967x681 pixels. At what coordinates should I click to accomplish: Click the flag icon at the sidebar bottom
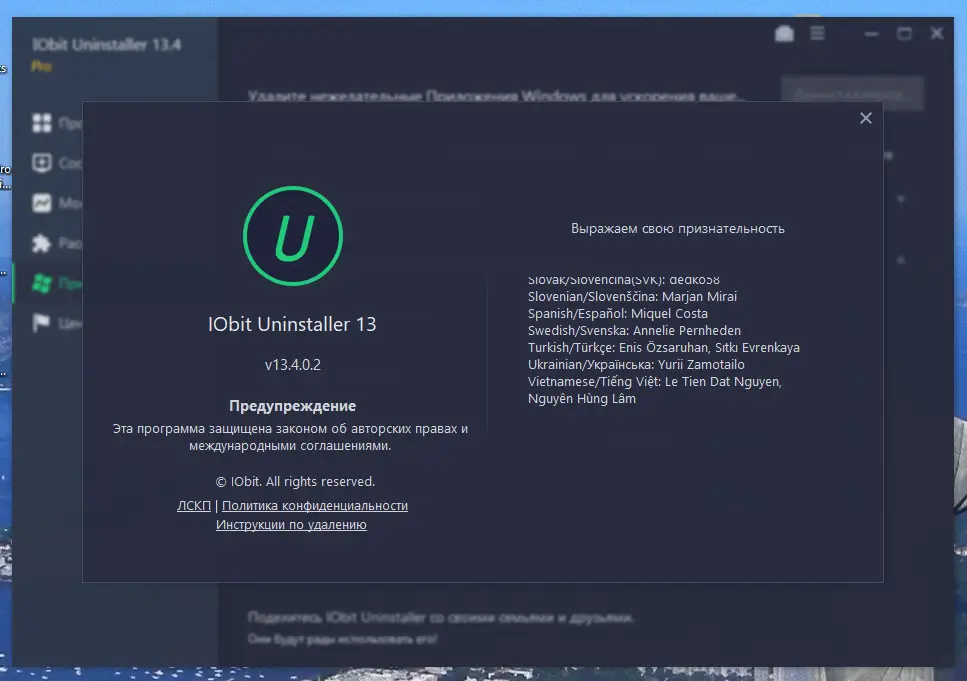(x=44, y=323)
